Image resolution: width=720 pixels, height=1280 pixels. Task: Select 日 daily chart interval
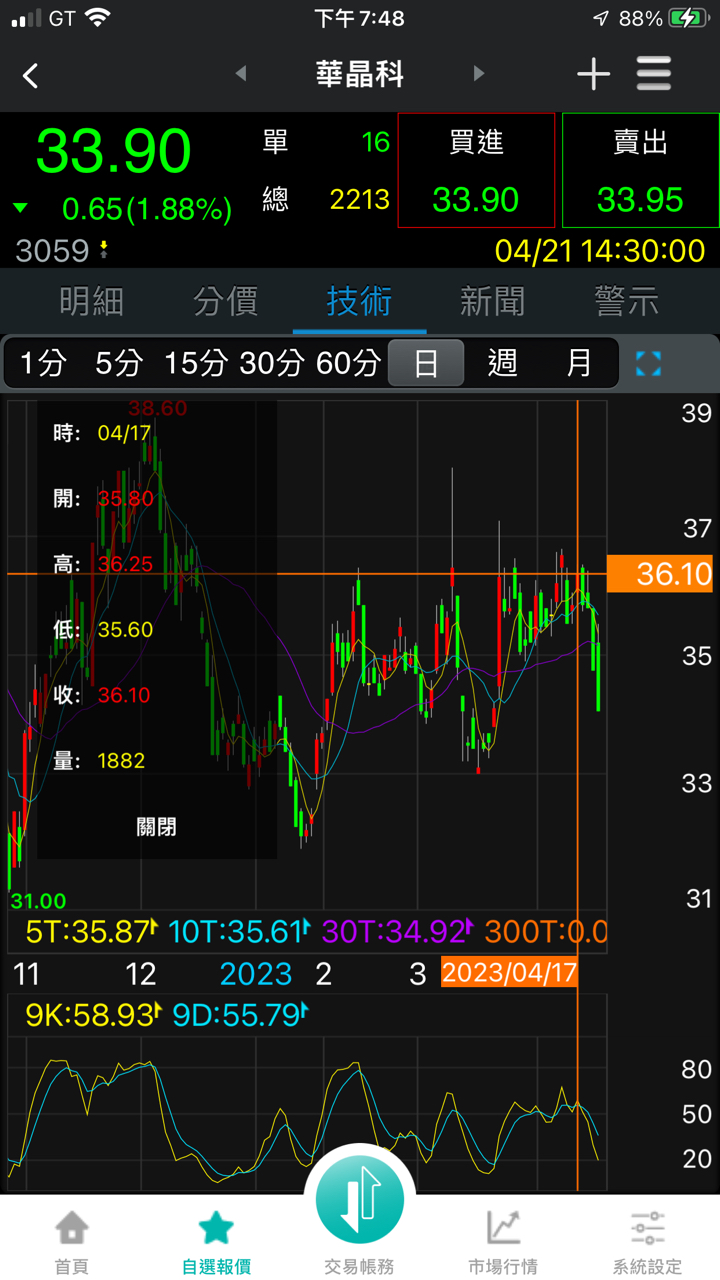point(426,363)
